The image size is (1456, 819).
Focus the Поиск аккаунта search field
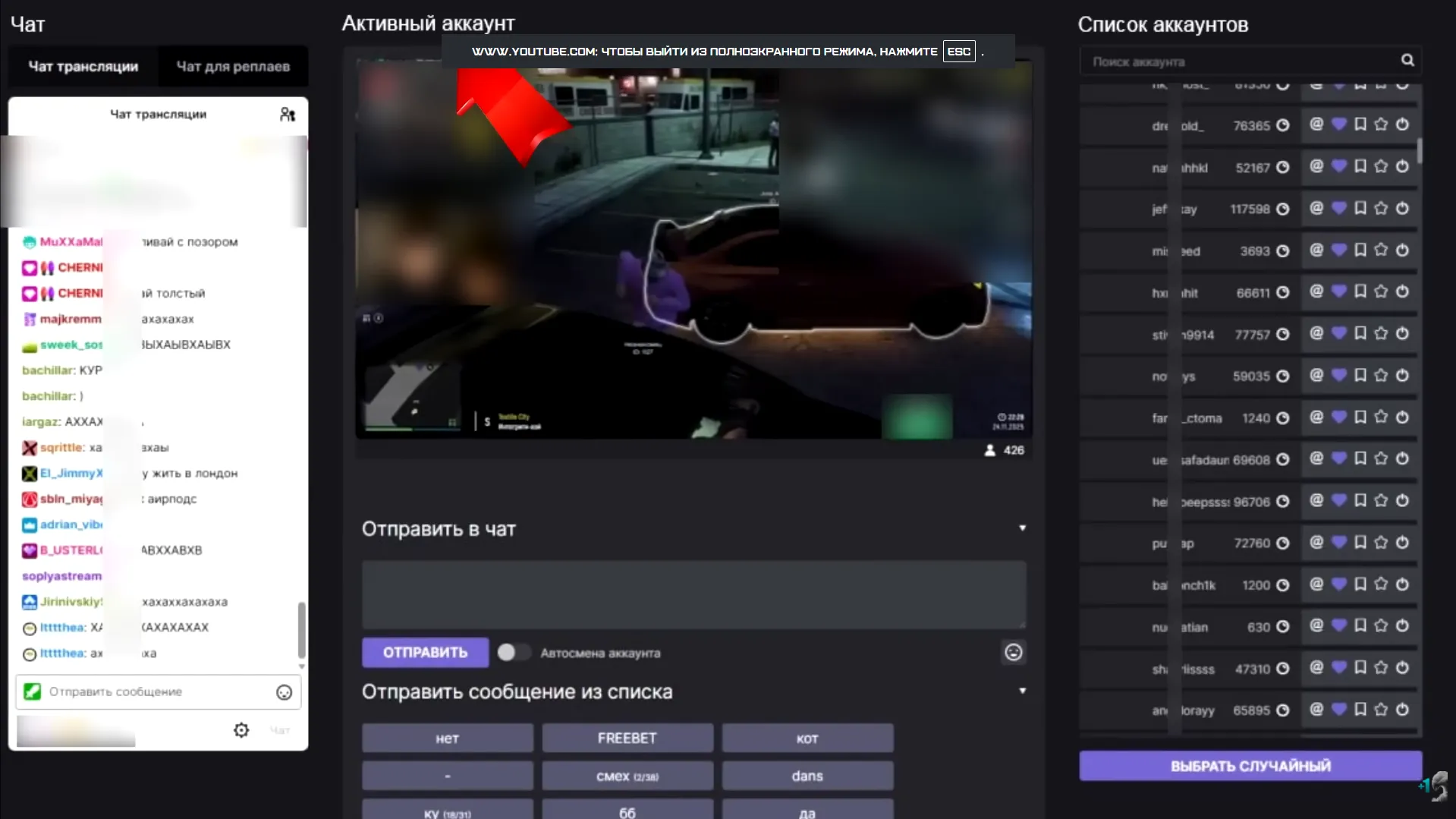(x=1241, y=61)
